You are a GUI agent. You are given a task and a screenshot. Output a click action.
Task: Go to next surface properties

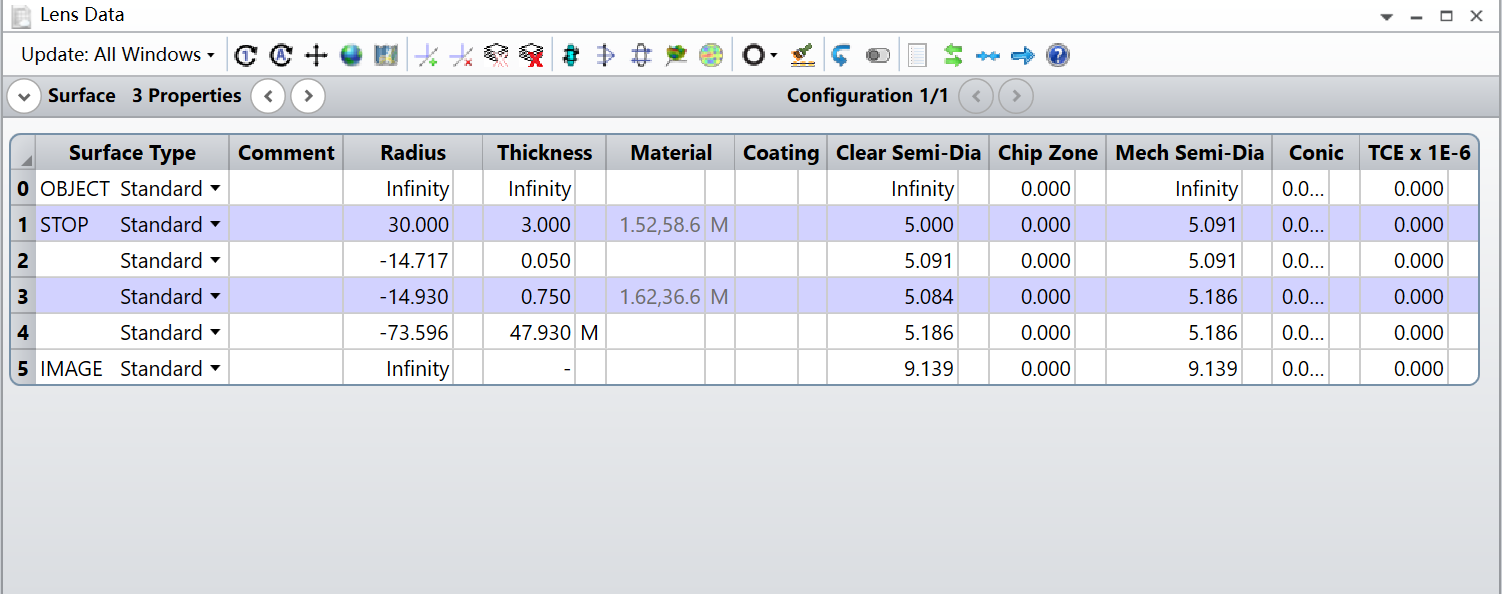click(308, 96)
